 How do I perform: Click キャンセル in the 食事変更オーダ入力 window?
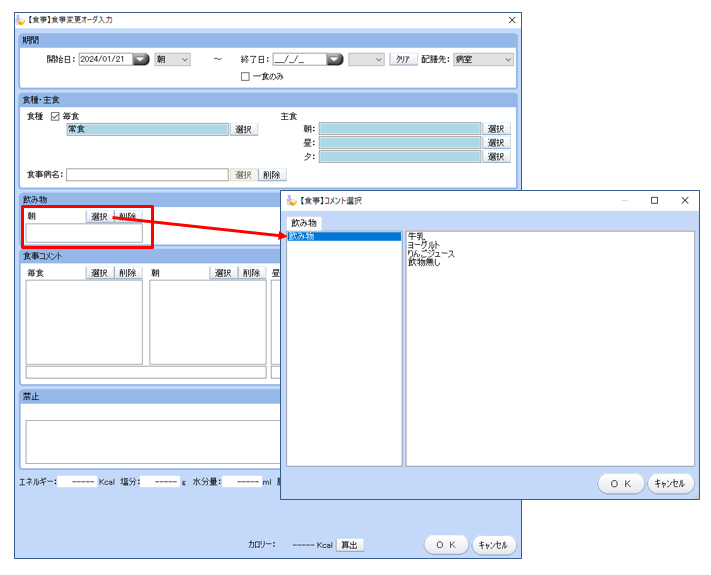[x=493, y=545]
